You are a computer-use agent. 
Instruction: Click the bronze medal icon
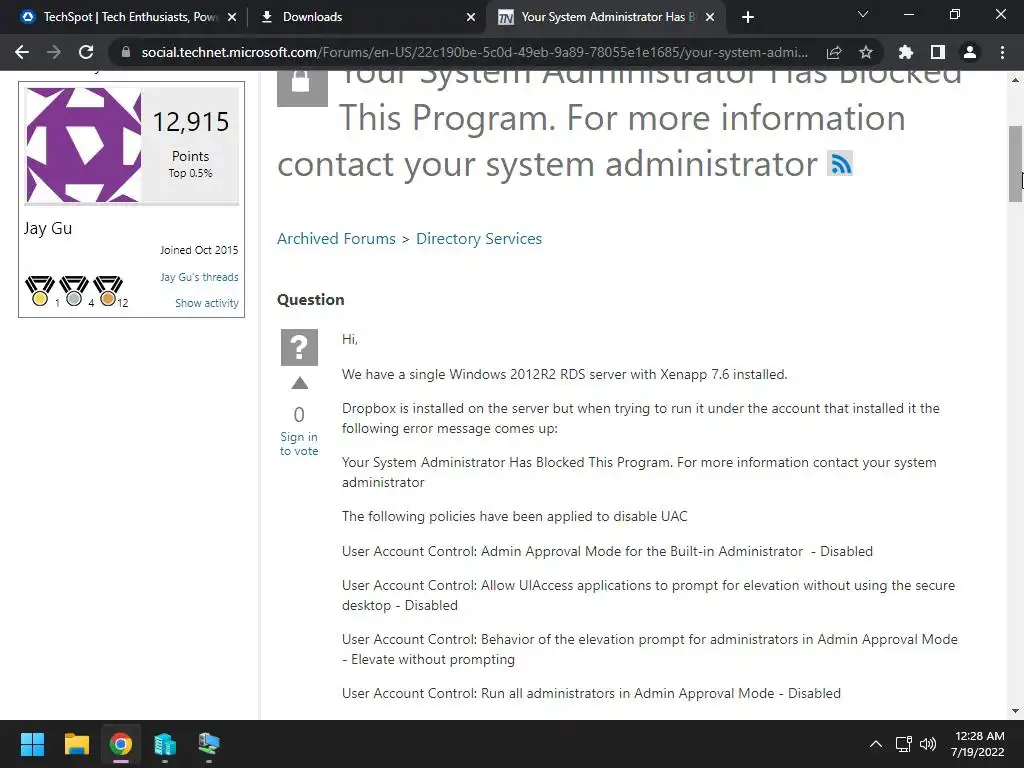coord(108,291)
